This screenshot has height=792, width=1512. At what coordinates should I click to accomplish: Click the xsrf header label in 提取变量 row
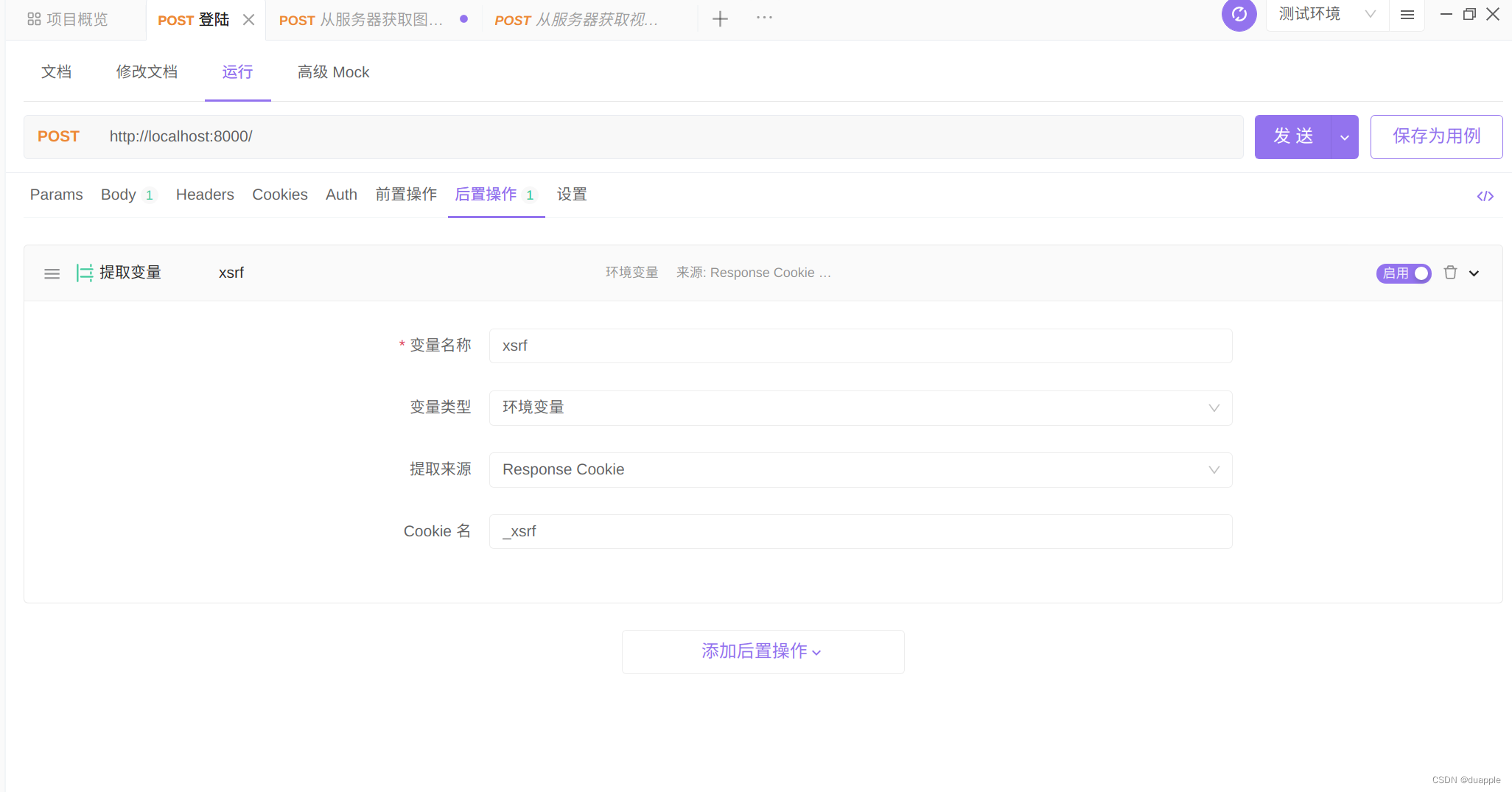pyautogui.click(x=231, y=273)
